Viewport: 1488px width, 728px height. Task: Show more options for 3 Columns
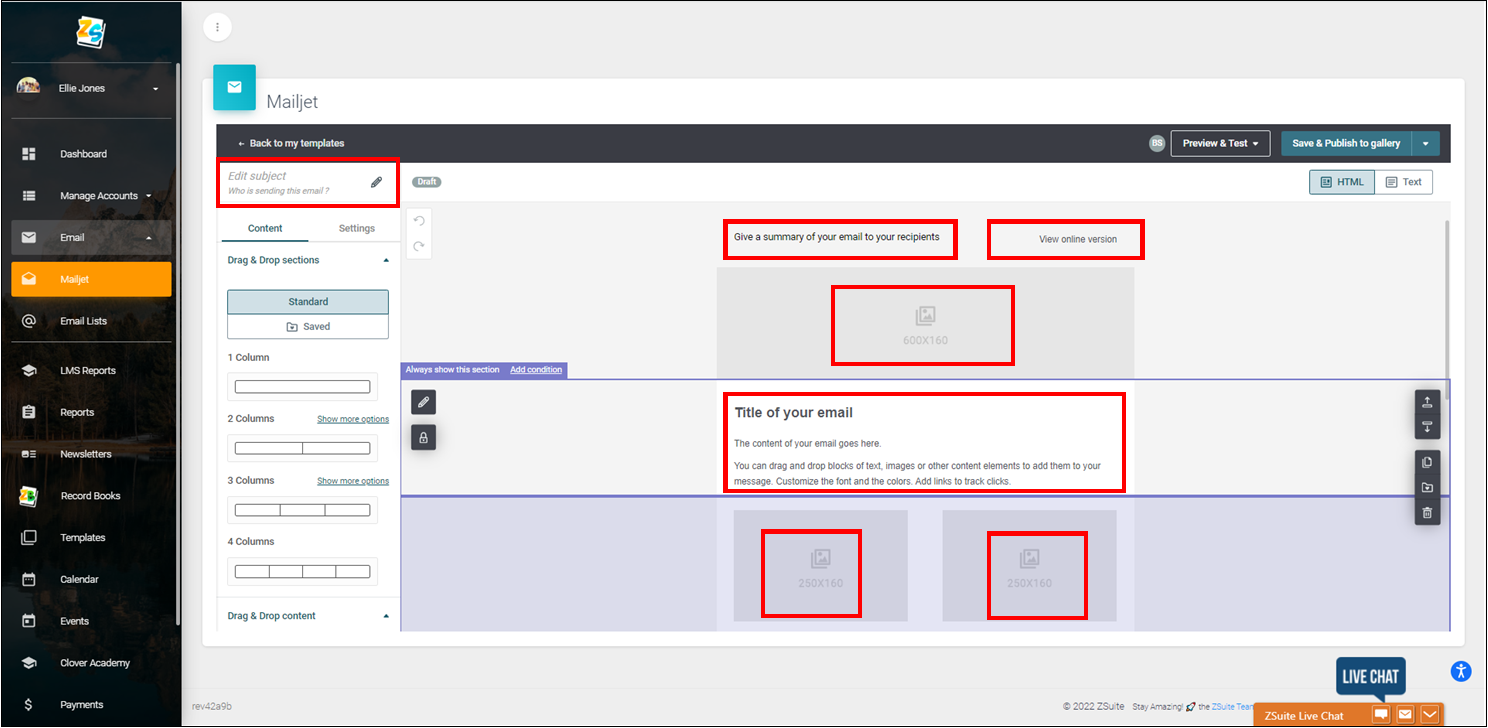click(x=353, y=481)
